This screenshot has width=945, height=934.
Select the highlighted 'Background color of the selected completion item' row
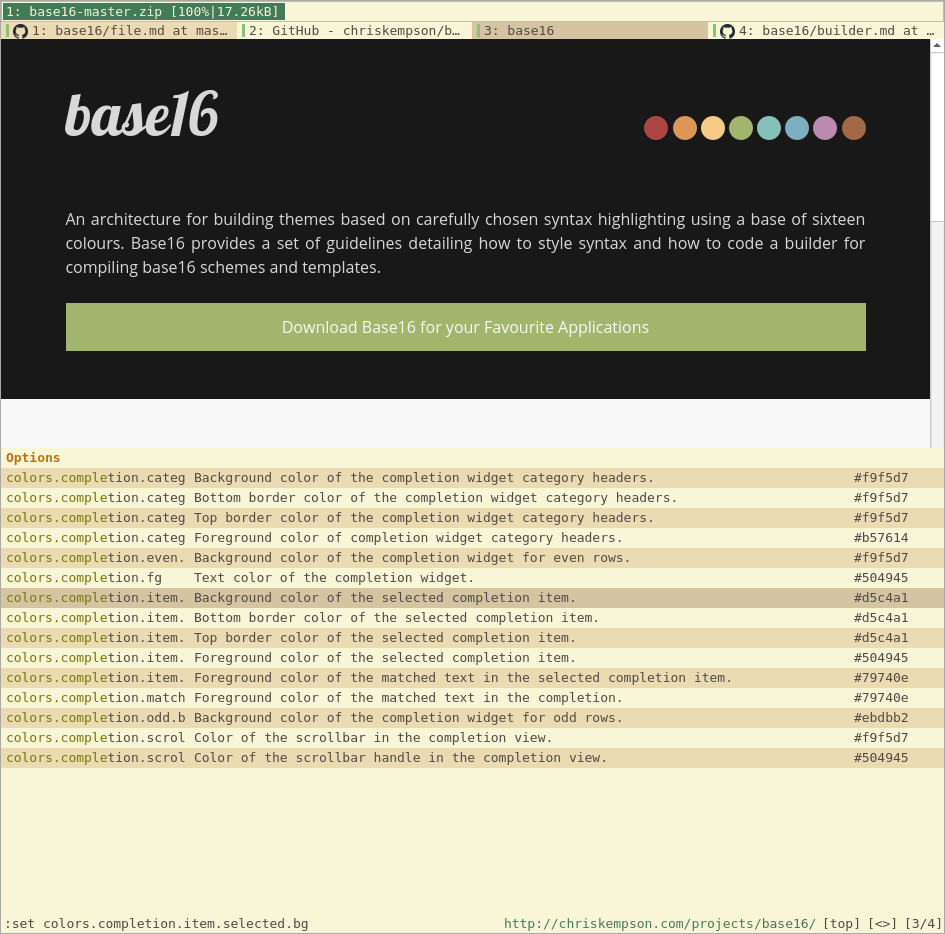[x=472, y=598]
